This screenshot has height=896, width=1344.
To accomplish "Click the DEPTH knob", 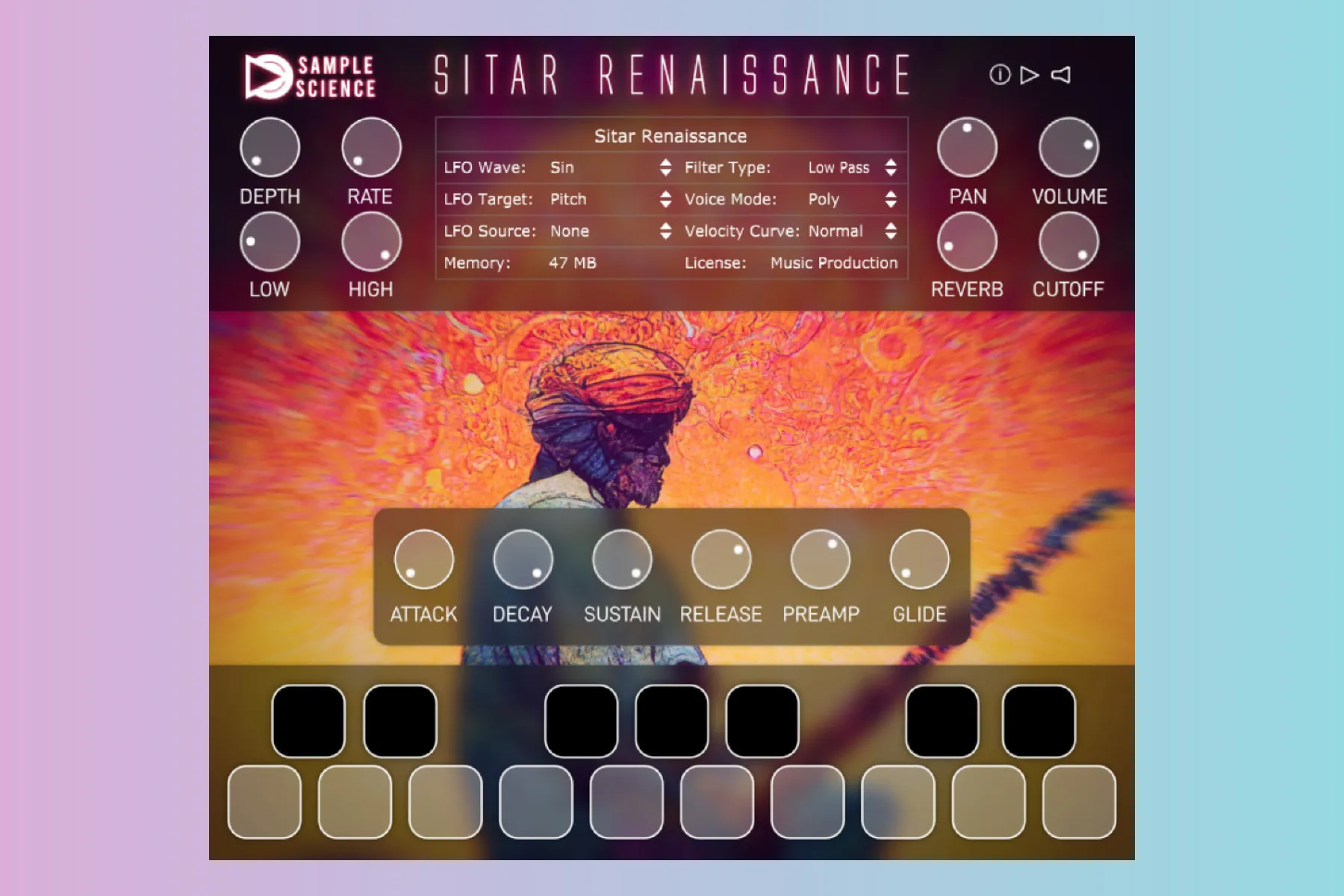I will [x=270, y=148].
